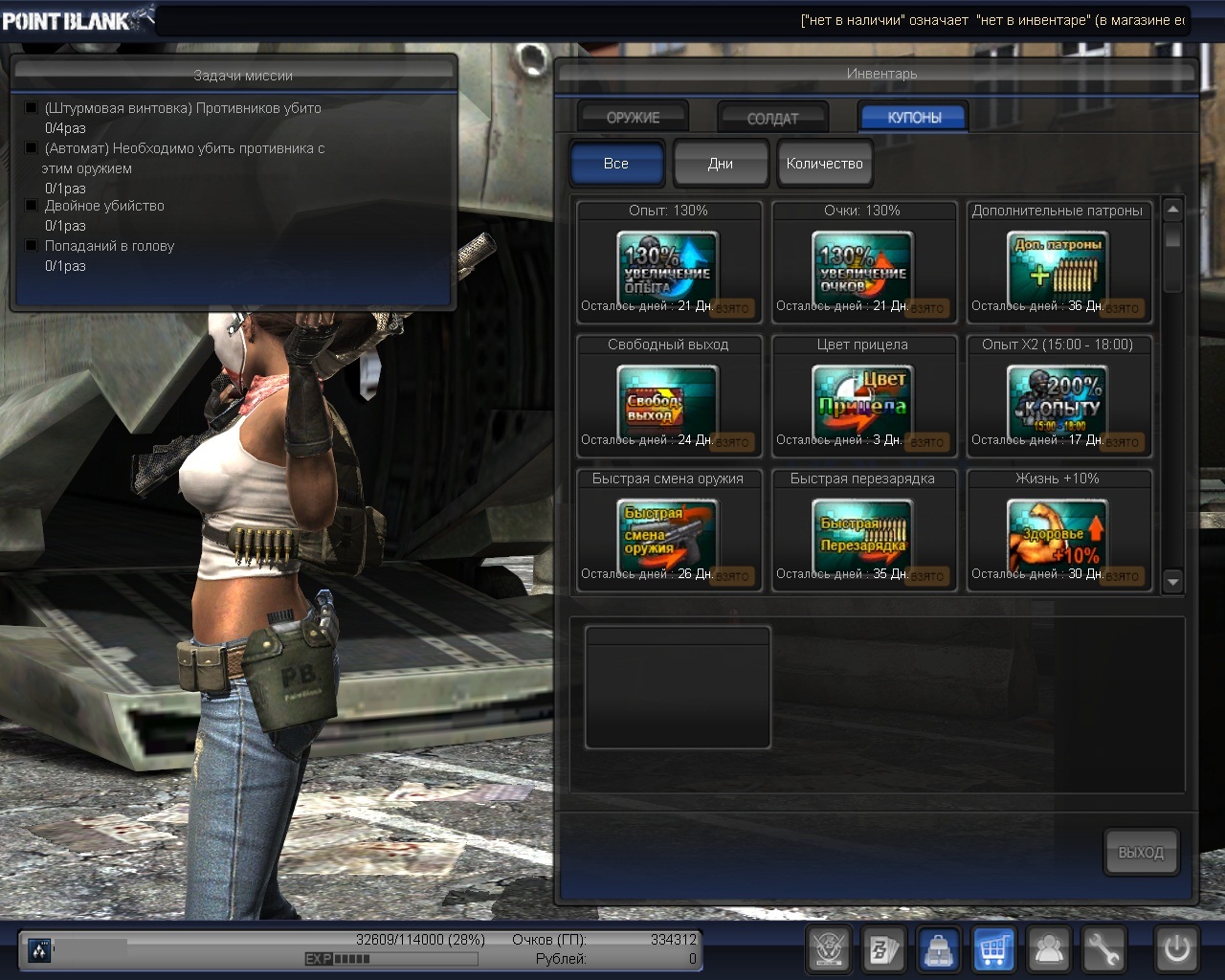Click the ВЫХОД button
The image size is (1225, 980).
pos(1141,852)
